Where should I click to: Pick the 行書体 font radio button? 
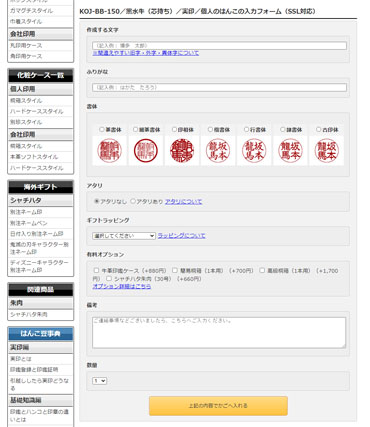[x=246, y=129]
